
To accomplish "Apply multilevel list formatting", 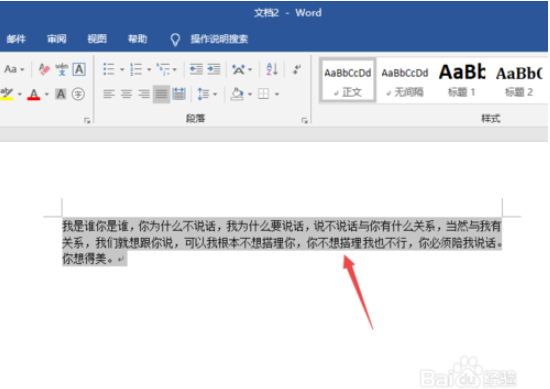I will pyautogui.click(x=163, y=69).
